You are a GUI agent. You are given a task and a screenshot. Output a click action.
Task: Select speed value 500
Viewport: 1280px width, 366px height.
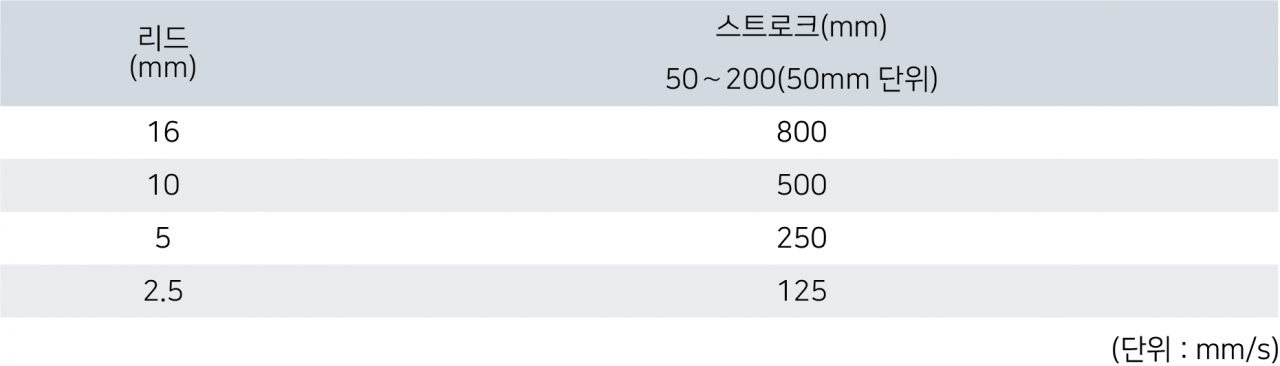802,185
